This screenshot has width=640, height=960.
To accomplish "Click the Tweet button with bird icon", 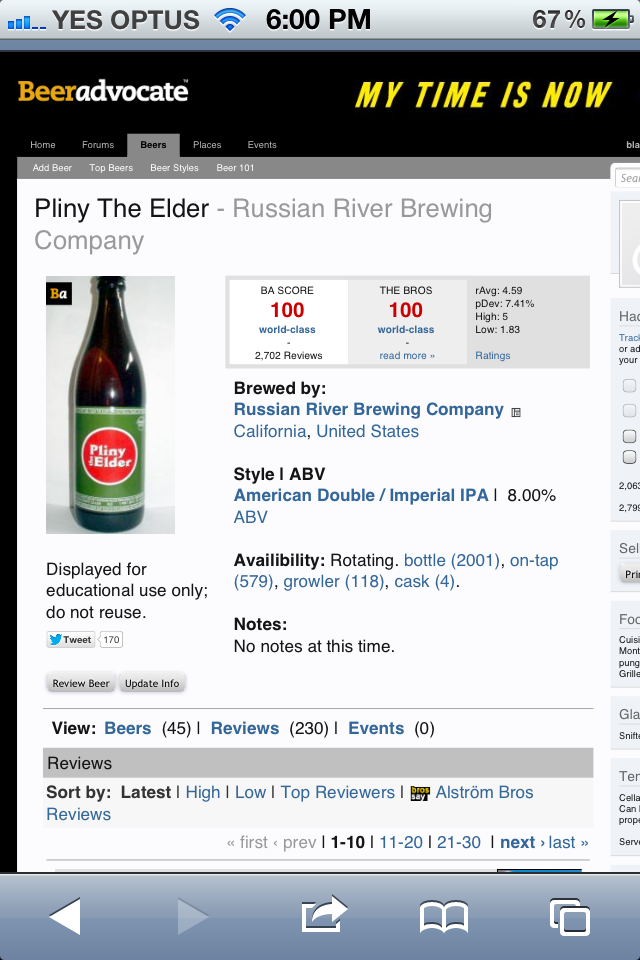I will tap(70, 640).
